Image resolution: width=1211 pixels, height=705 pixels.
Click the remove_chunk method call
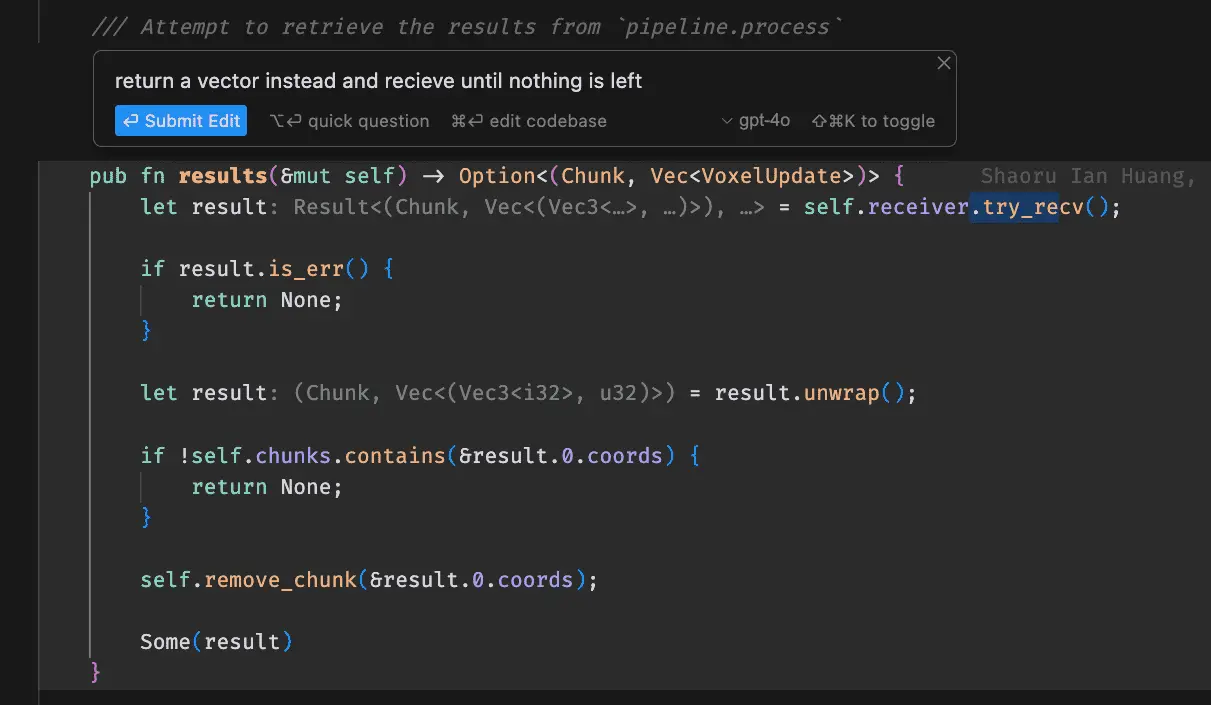click(281, 580)
